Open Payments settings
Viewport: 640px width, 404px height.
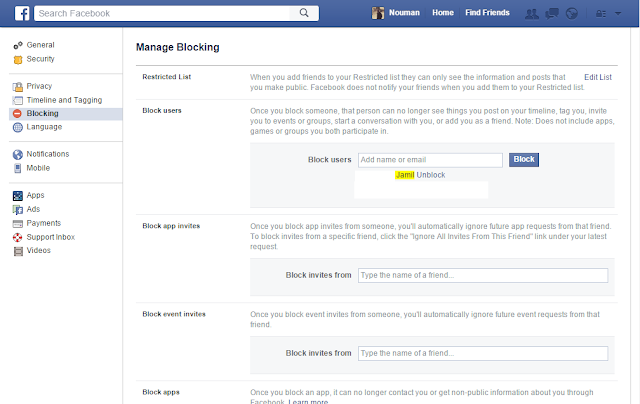43,223
